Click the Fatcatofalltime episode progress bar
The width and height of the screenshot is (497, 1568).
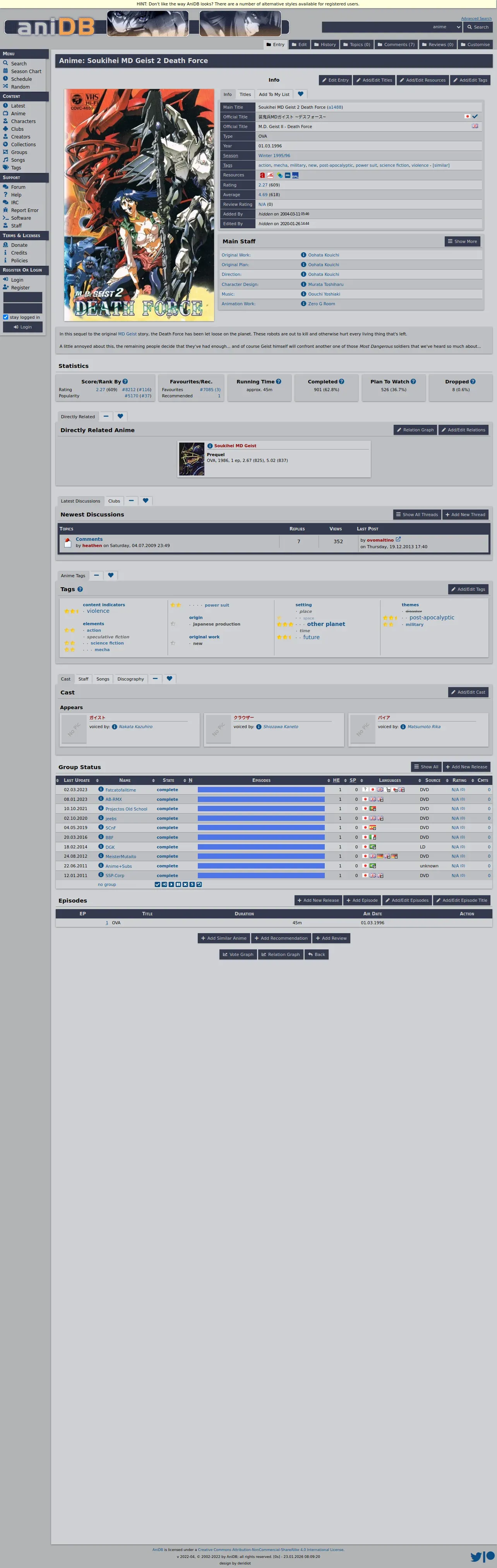[x=261, y=790]
